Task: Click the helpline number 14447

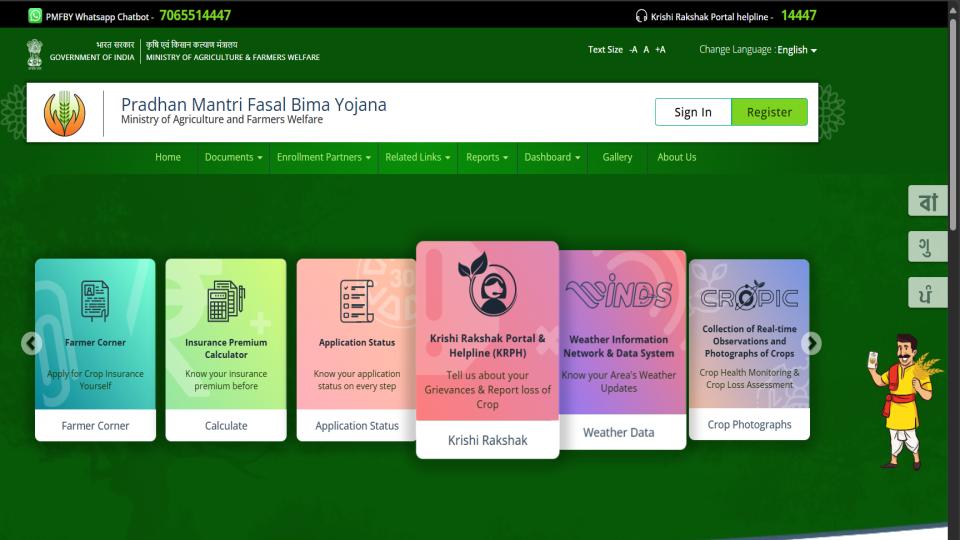Action: 798,15
